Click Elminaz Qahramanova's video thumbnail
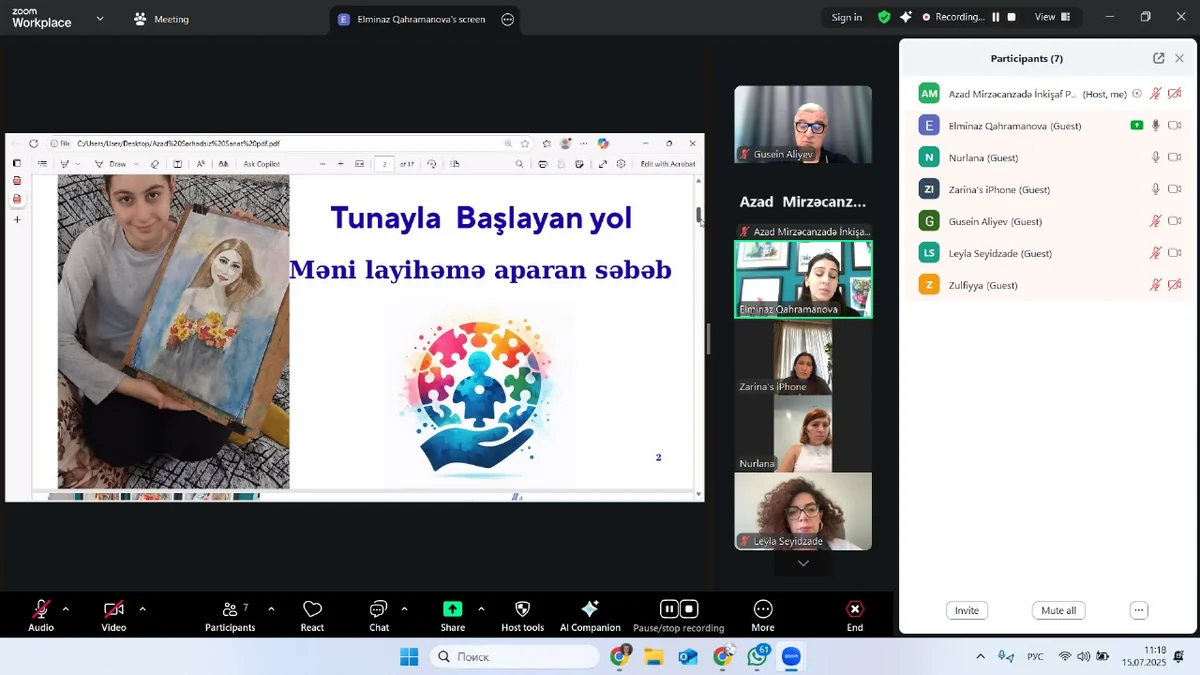Viewport: 1200px width, 675px height. [x=803, y=280]
